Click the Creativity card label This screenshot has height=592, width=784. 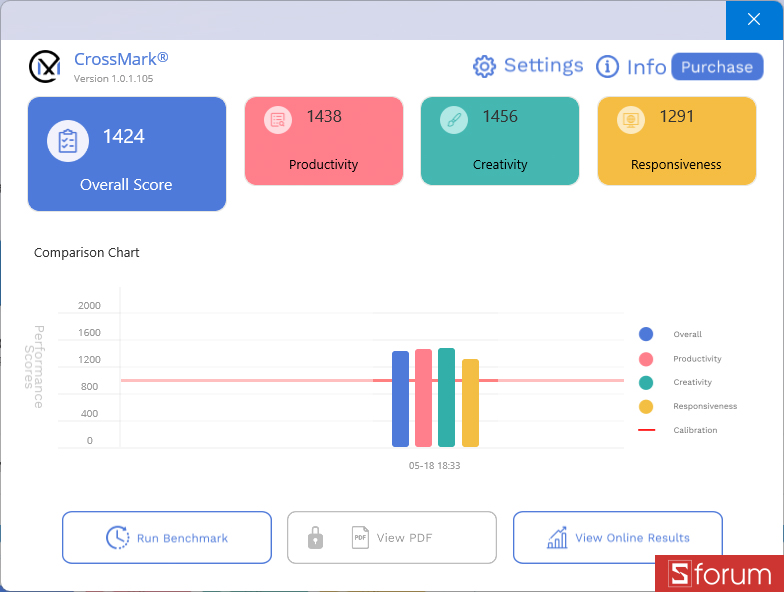pyautogui.click(x=500, y=164)
